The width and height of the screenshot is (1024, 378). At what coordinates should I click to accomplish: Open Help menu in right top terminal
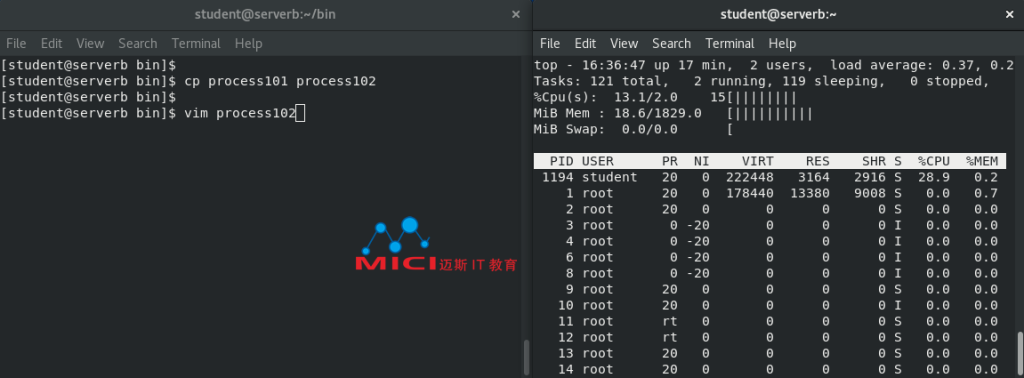[x=782, y=44]
